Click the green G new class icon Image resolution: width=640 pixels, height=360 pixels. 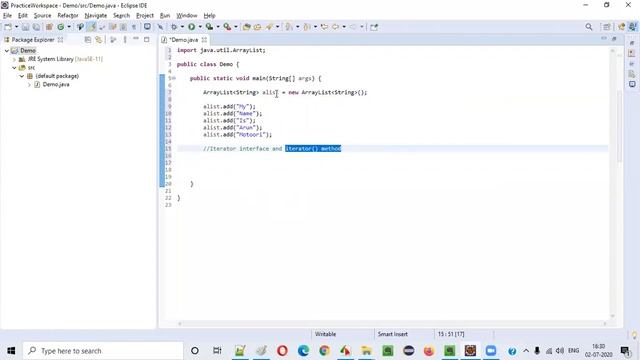60,27
